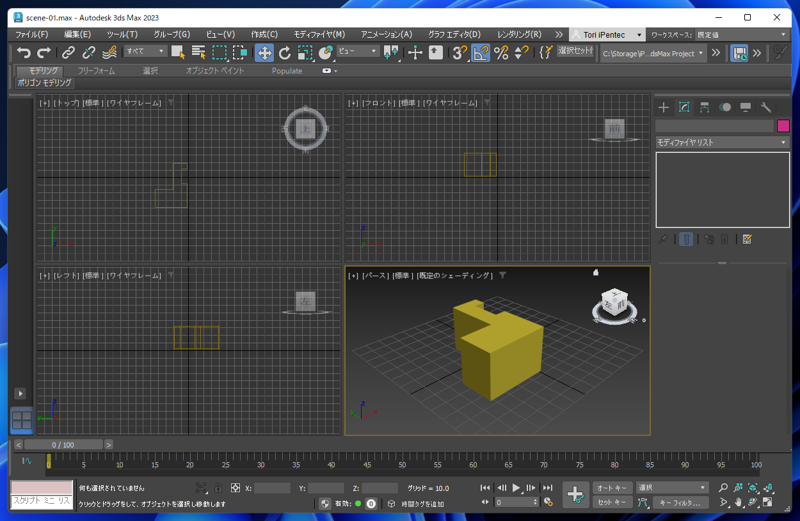800x521 pixels.
Task: Click the Undo arrow icon
Action: pos(23,53)
